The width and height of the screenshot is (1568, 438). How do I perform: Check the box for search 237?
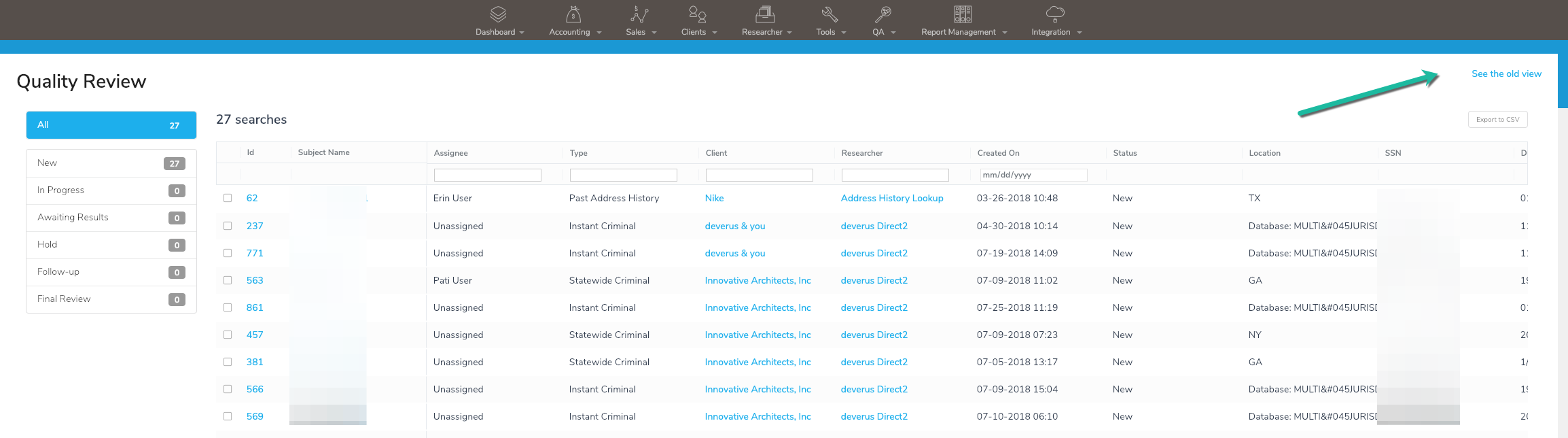pos(228,226)
